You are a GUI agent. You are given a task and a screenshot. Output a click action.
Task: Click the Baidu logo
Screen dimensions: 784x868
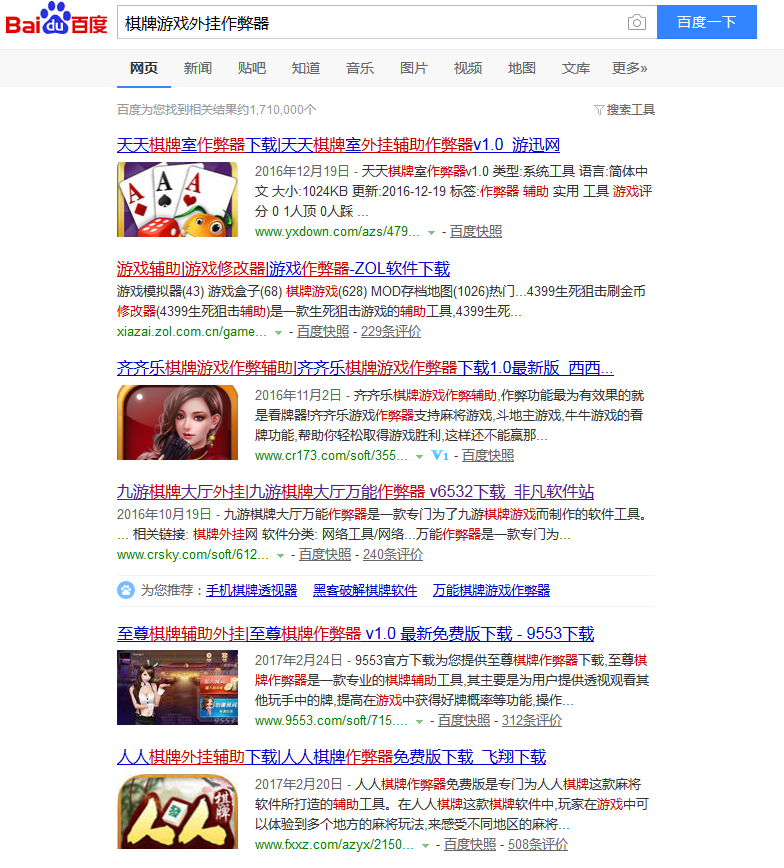pyautogui.click(x=56, y=19)
